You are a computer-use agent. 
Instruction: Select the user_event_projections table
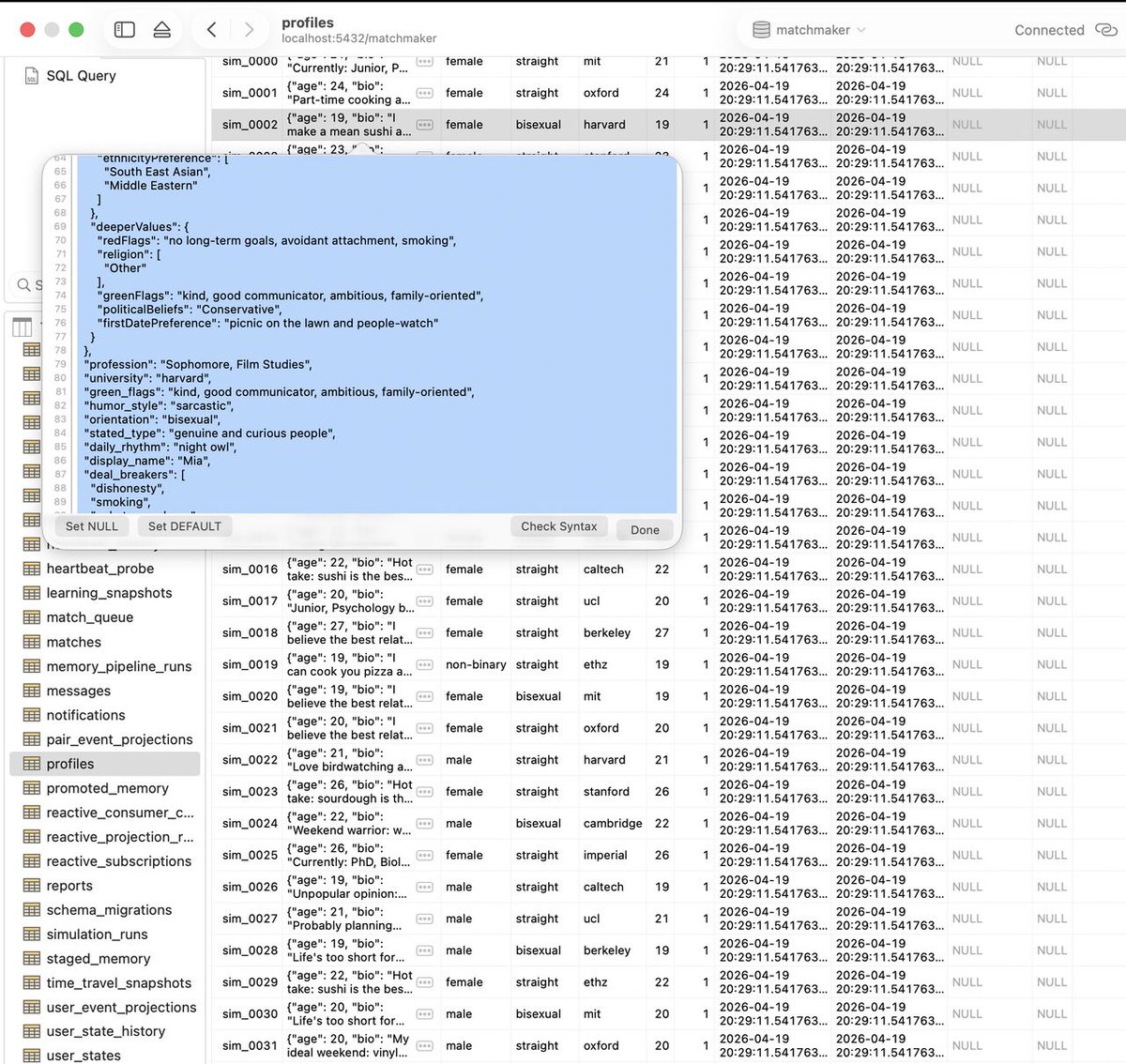122,1008
